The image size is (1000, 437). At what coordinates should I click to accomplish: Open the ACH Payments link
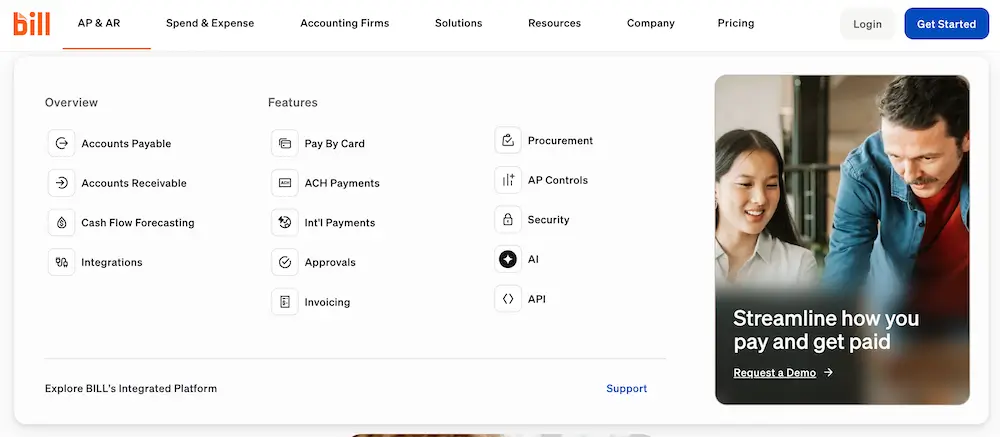point(342,183)
